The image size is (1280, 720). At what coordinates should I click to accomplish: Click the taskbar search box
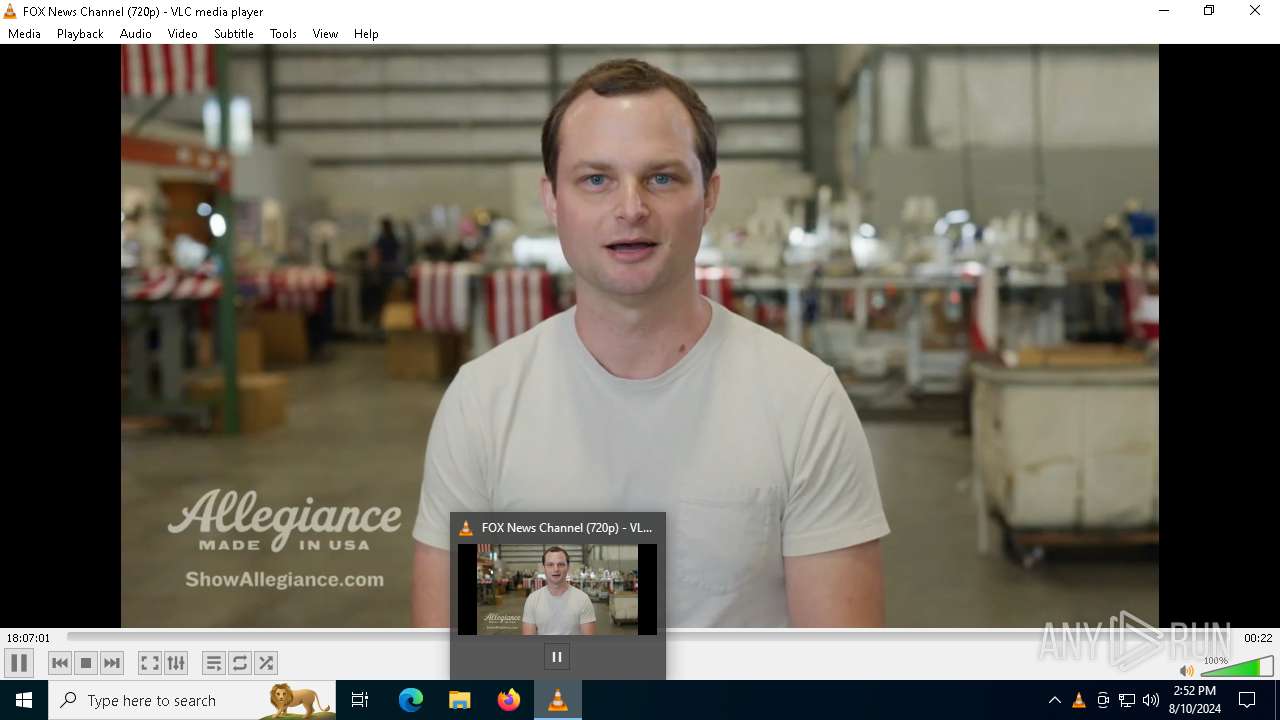pyautogui.click(x=192, y=700)
